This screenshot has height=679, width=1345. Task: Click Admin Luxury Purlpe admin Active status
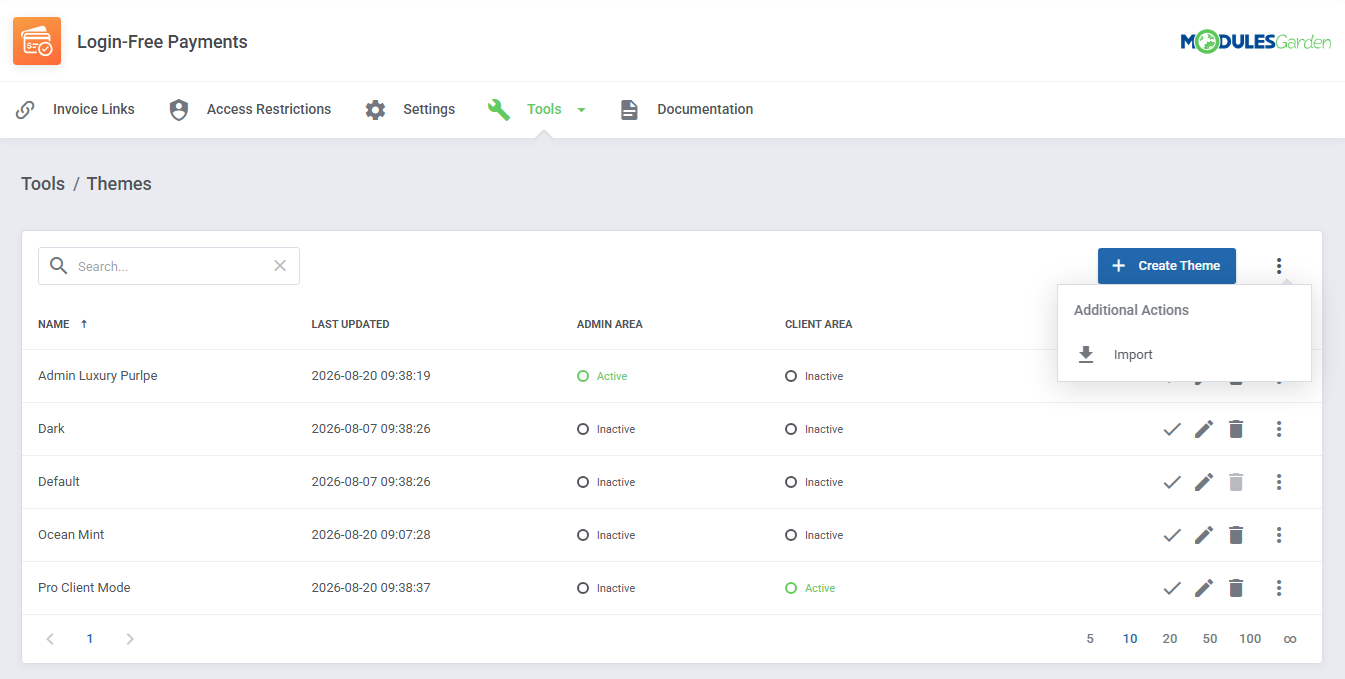[602, 376]
